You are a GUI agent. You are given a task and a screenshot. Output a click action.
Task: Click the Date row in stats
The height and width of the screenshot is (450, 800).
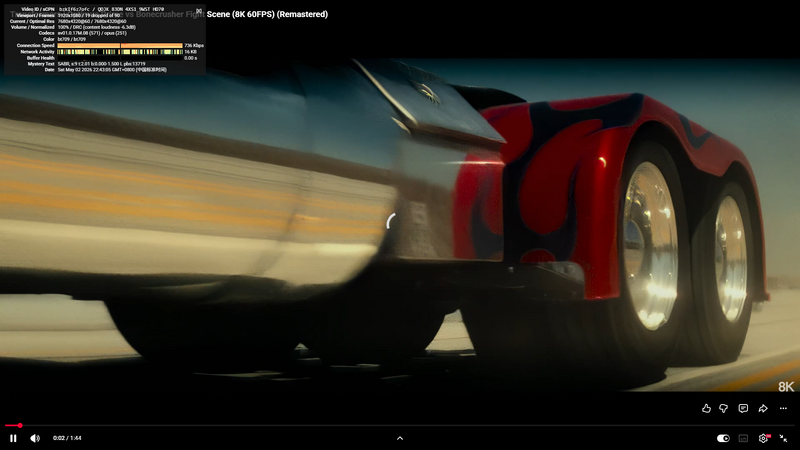(x=105, y=70)
